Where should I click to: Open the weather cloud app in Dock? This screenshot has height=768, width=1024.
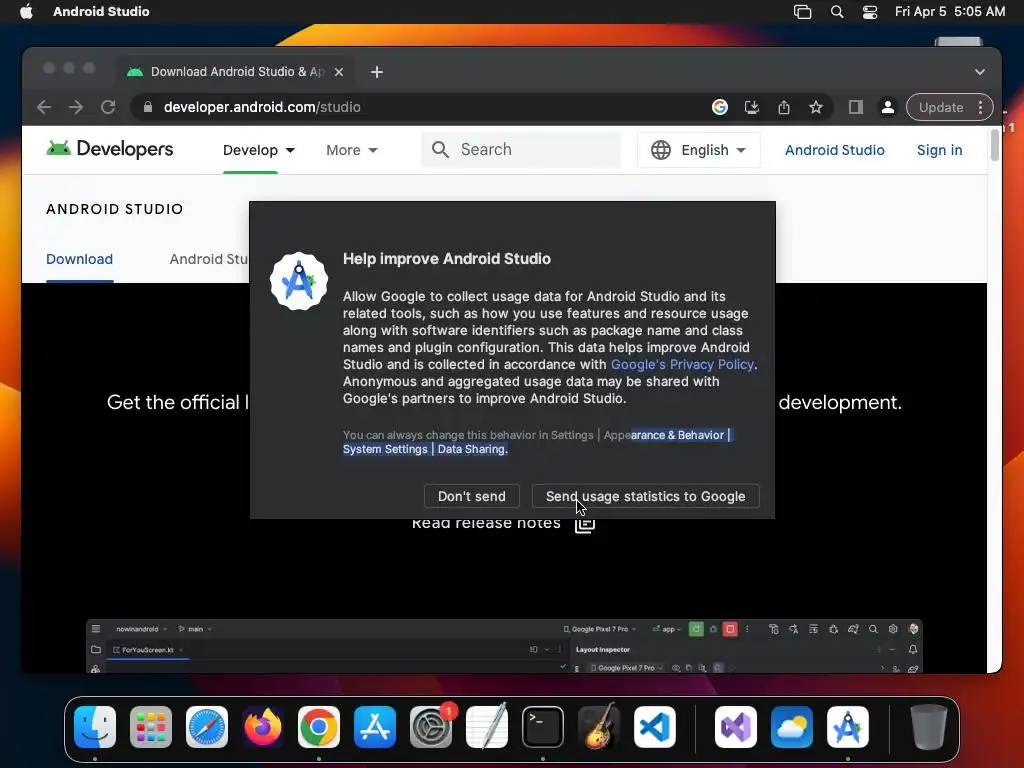792,727
